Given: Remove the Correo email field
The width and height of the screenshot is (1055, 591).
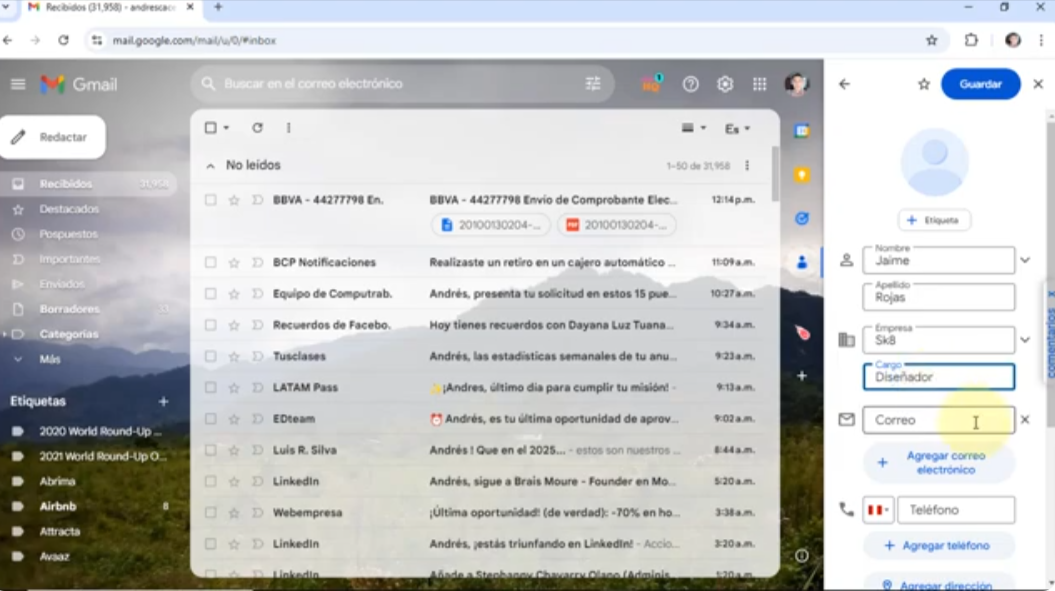Looking at the screenshot, I should [x=1025, y=420].
